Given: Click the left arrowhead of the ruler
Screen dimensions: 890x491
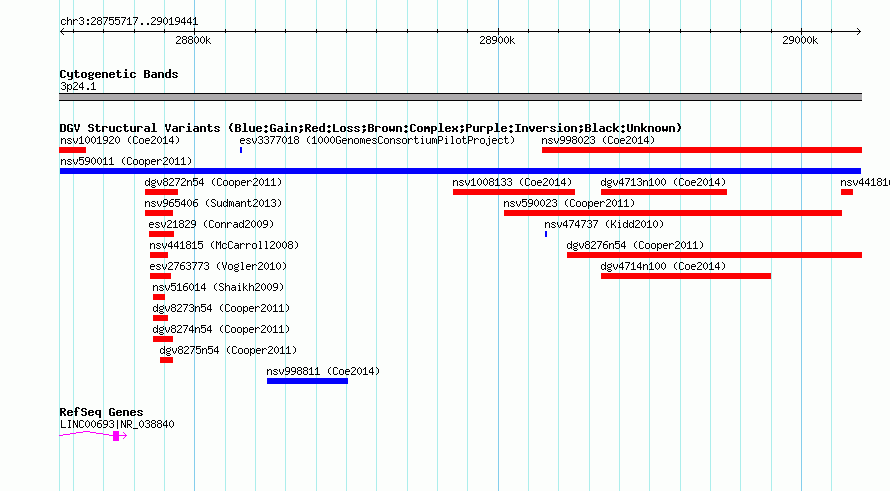Looking at the screenshot, I should click(x=63, y=32).
